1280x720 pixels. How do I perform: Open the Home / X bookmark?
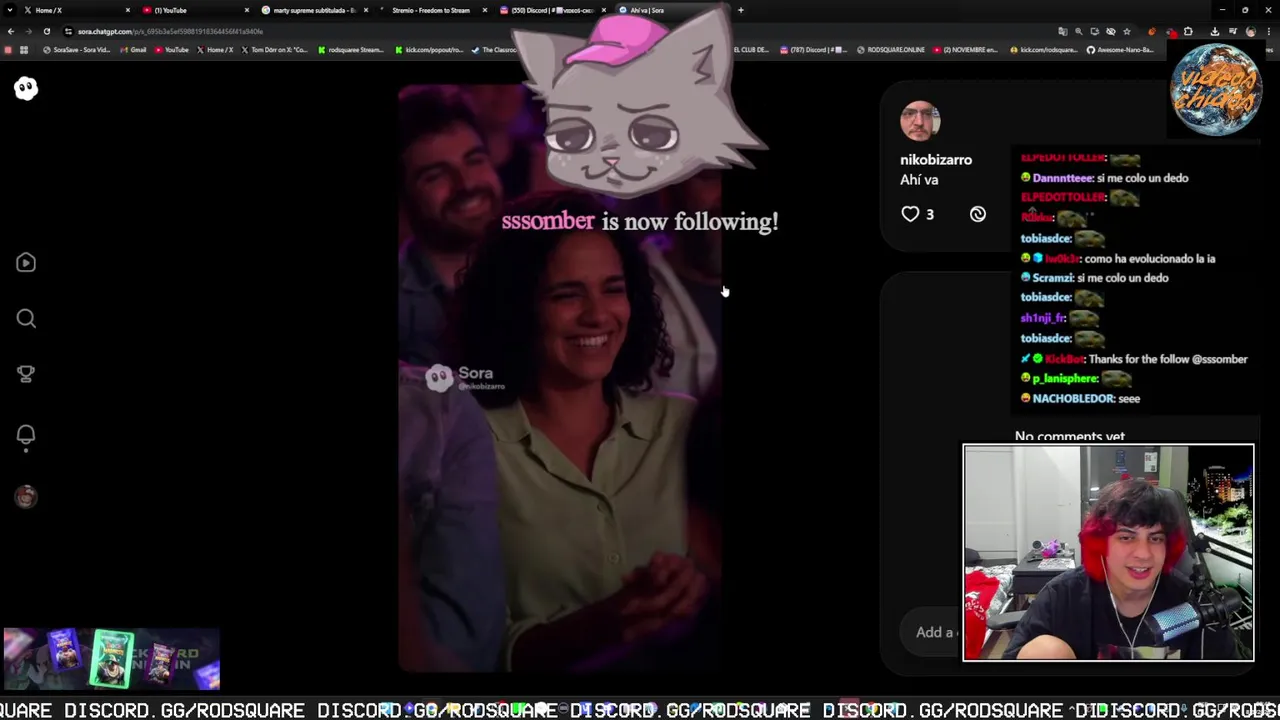click(x=215, y=50)
